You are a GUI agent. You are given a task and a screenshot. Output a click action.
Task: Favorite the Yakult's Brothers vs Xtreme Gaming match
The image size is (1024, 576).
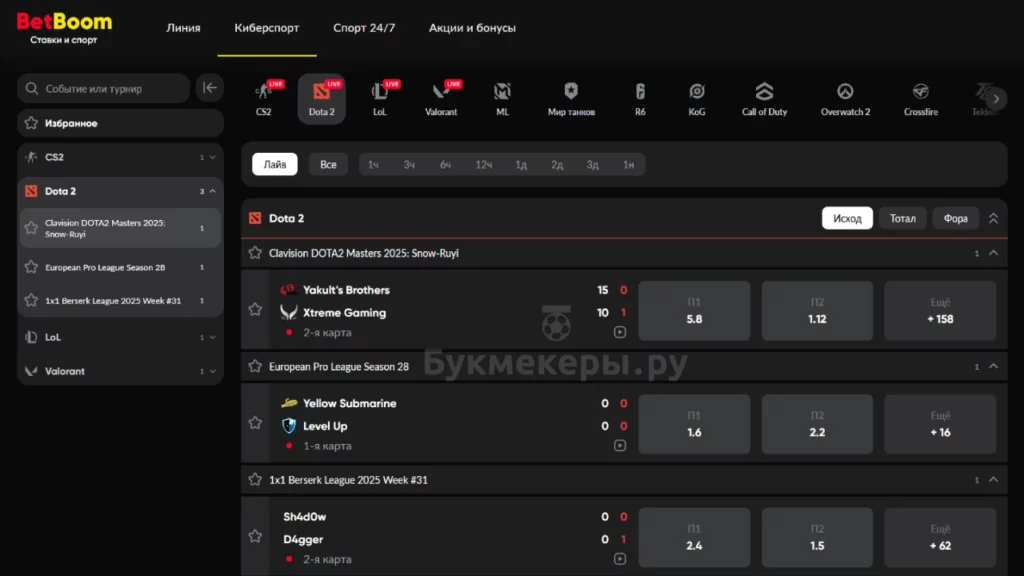coord(255,310)
